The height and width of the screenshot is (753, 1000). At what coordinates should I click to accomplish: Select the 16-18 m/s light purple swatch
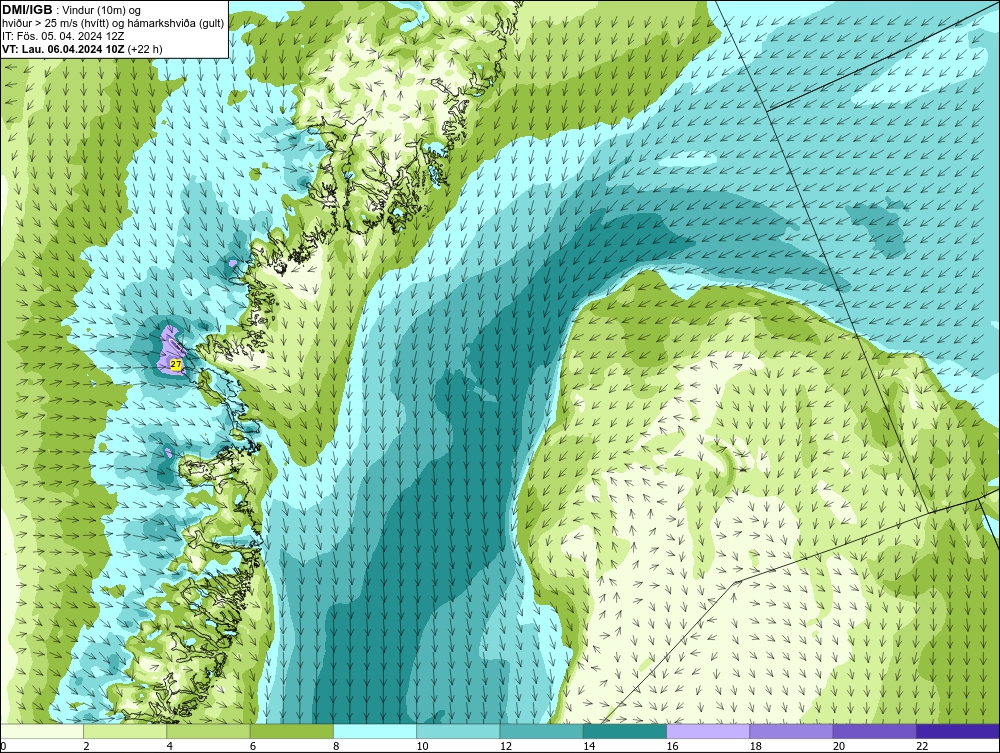pyautogui.click(x=708, y=731)
